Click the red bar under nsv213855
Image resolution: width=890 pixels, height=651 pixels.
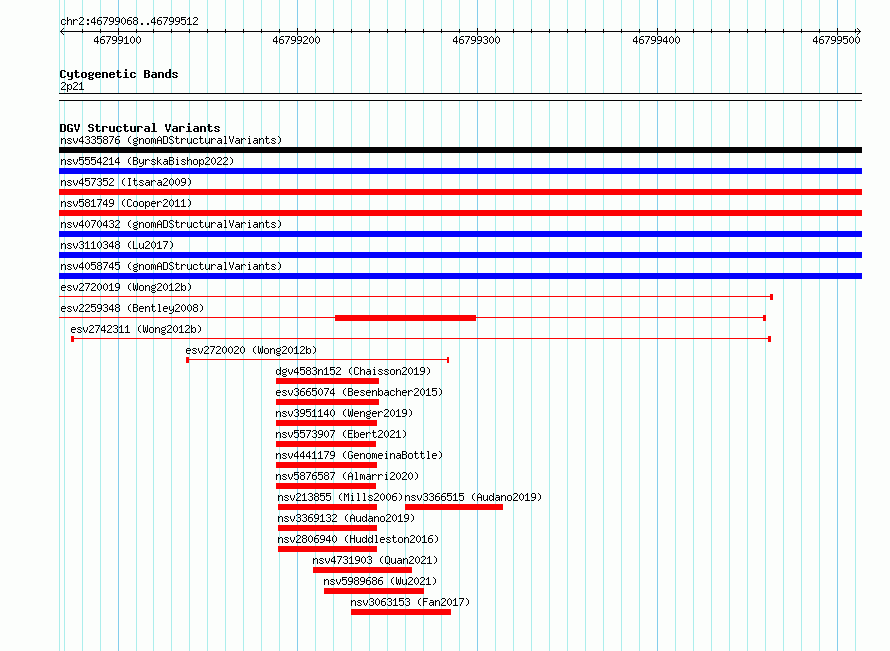click(x=328, y=507)
